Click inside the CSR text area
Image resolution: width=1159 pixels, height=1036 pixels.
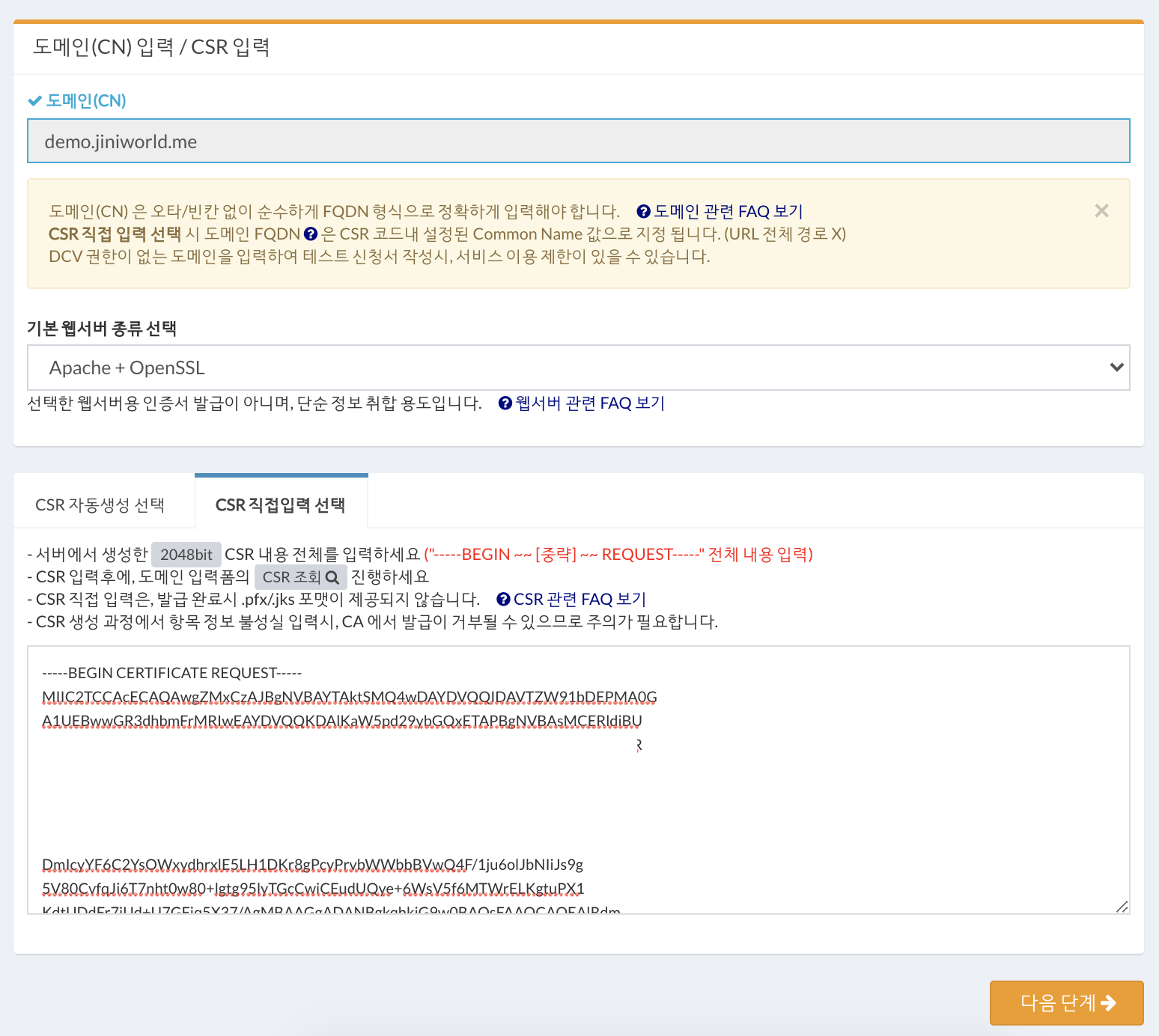tap(578, 780)
